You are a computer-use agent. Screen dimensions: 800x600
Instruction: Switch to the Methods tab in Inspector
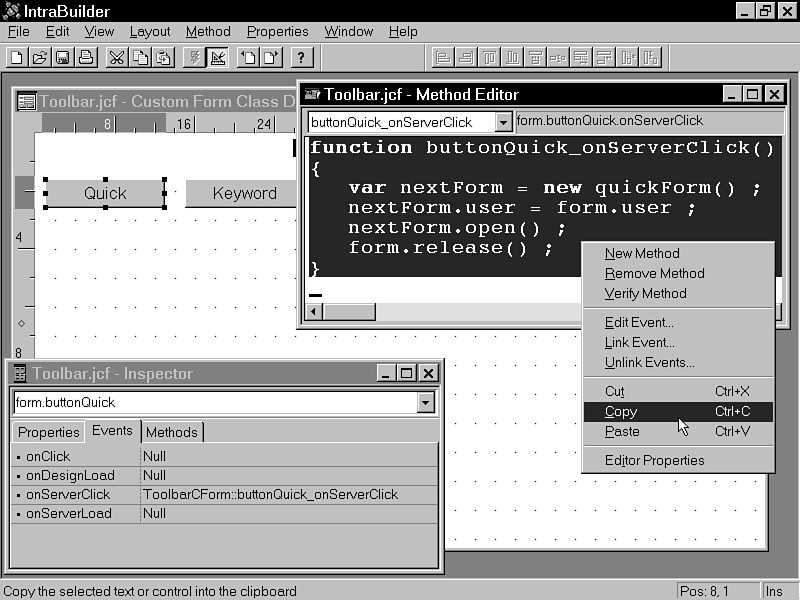coord(172,432)
